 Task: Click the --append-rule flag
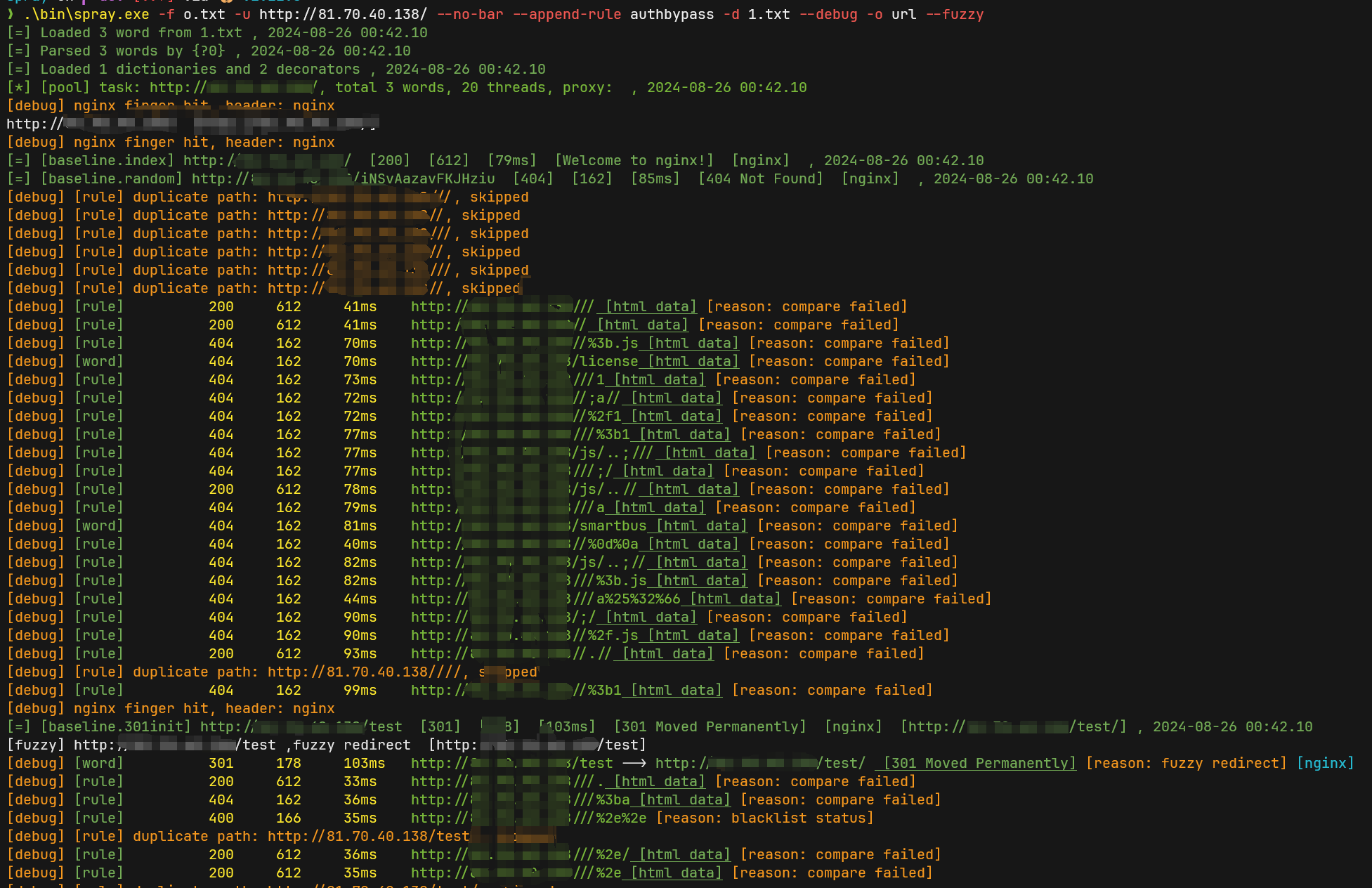tap(566, 14)
